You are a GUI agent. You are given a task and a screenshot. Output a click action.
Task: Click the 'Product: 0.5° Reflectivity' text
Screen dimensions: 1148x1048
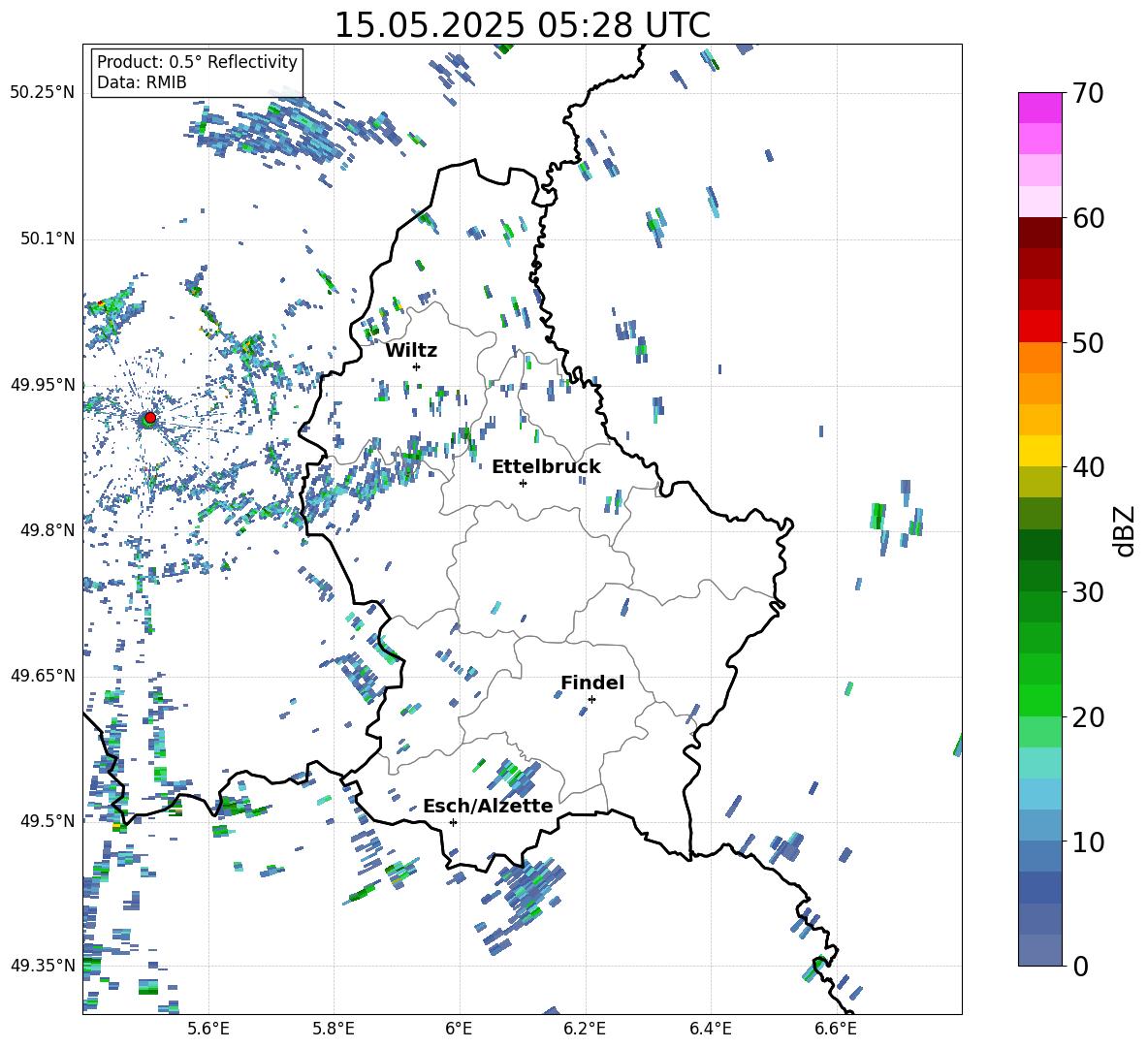(x=197, y=61)
